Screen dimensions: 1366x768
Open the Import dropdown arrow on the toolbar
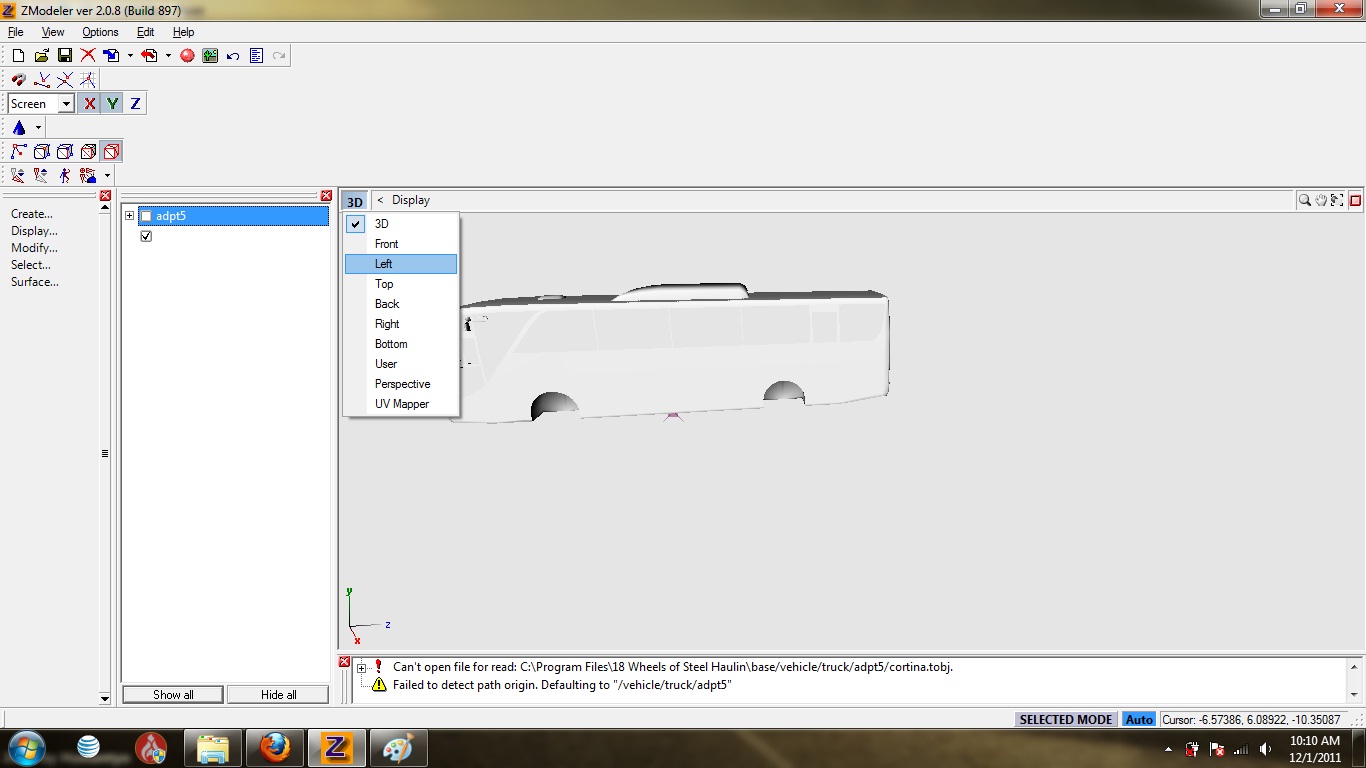pyautogui.click(x=130, y=55)
